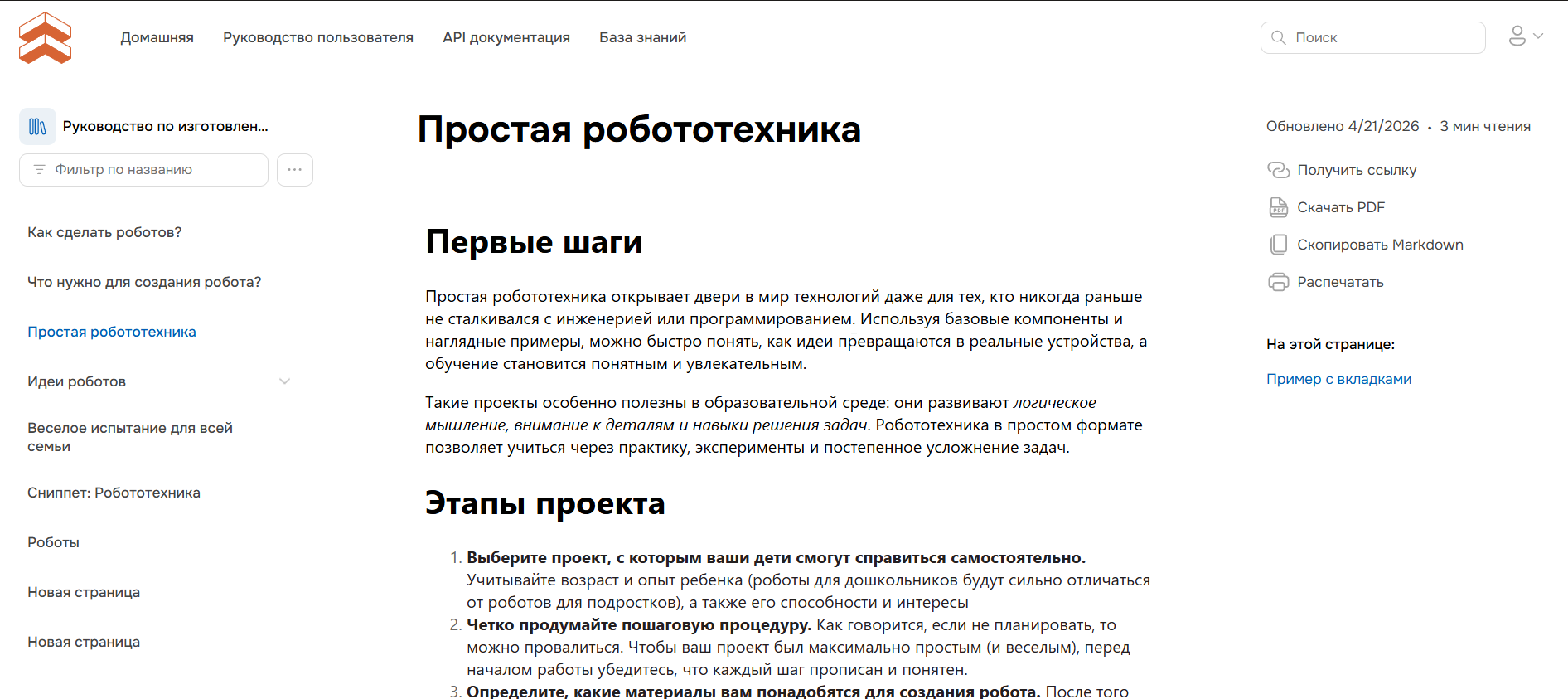Click the printer icon

coord(1278,282)
